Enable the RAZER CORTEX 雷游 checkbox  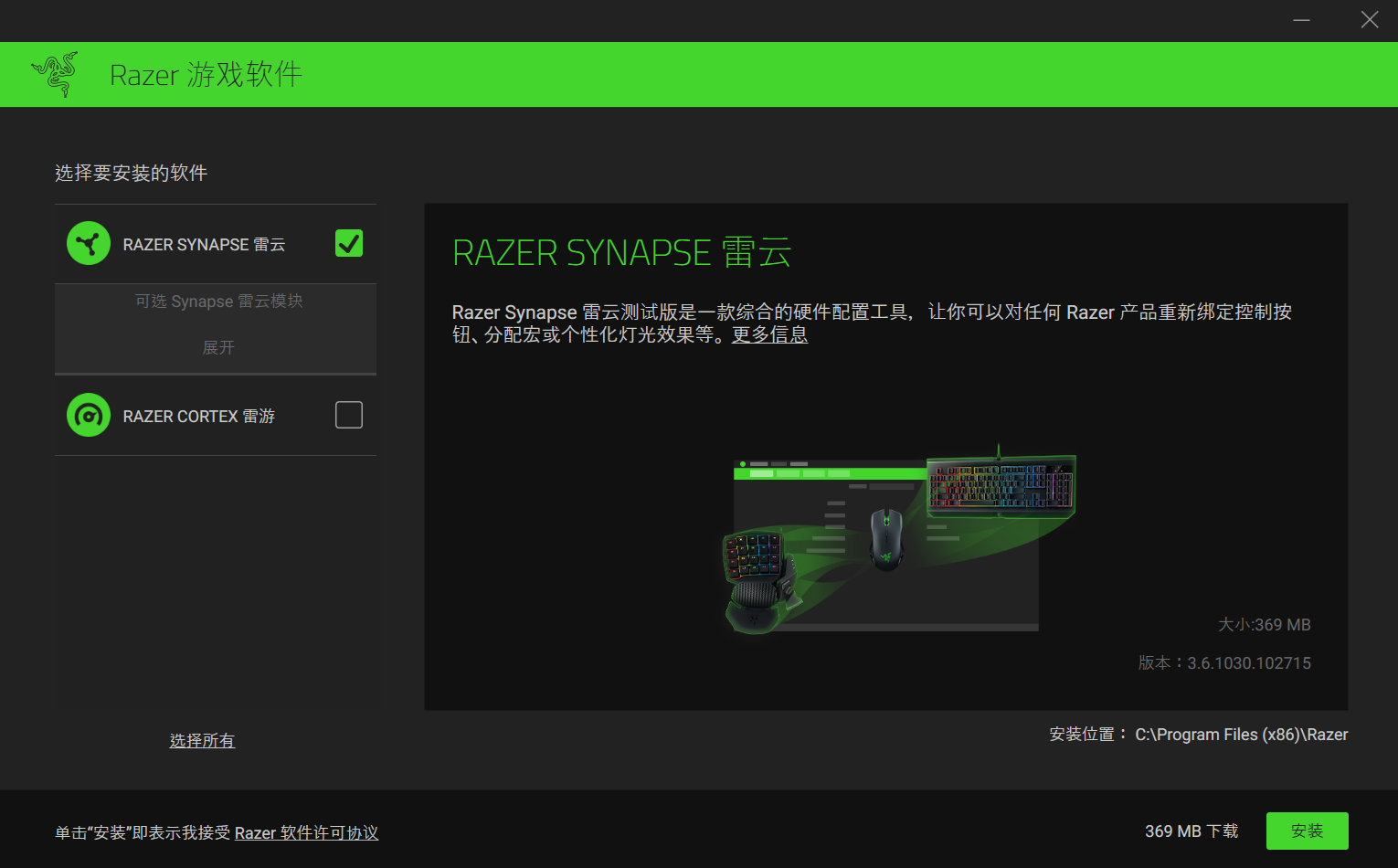click(348, 415)
